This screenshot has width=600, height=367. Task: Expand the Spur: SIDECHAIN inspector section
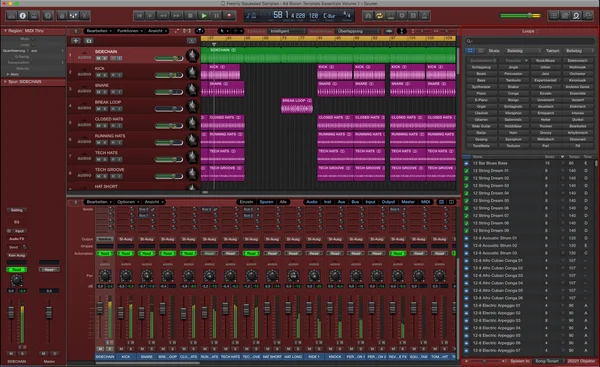pos(5,82)
